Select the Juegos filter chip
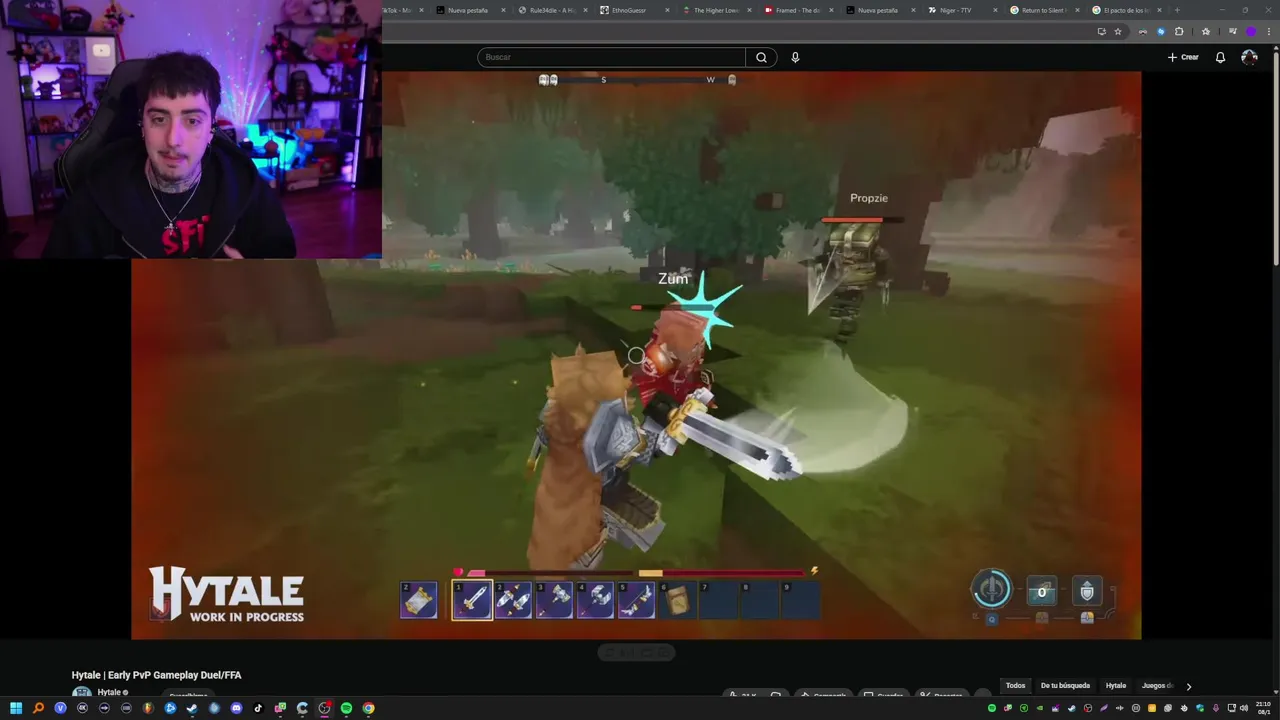Image resolution: width=1280 pixels, height=720 pixels. tap(1157, 686)
